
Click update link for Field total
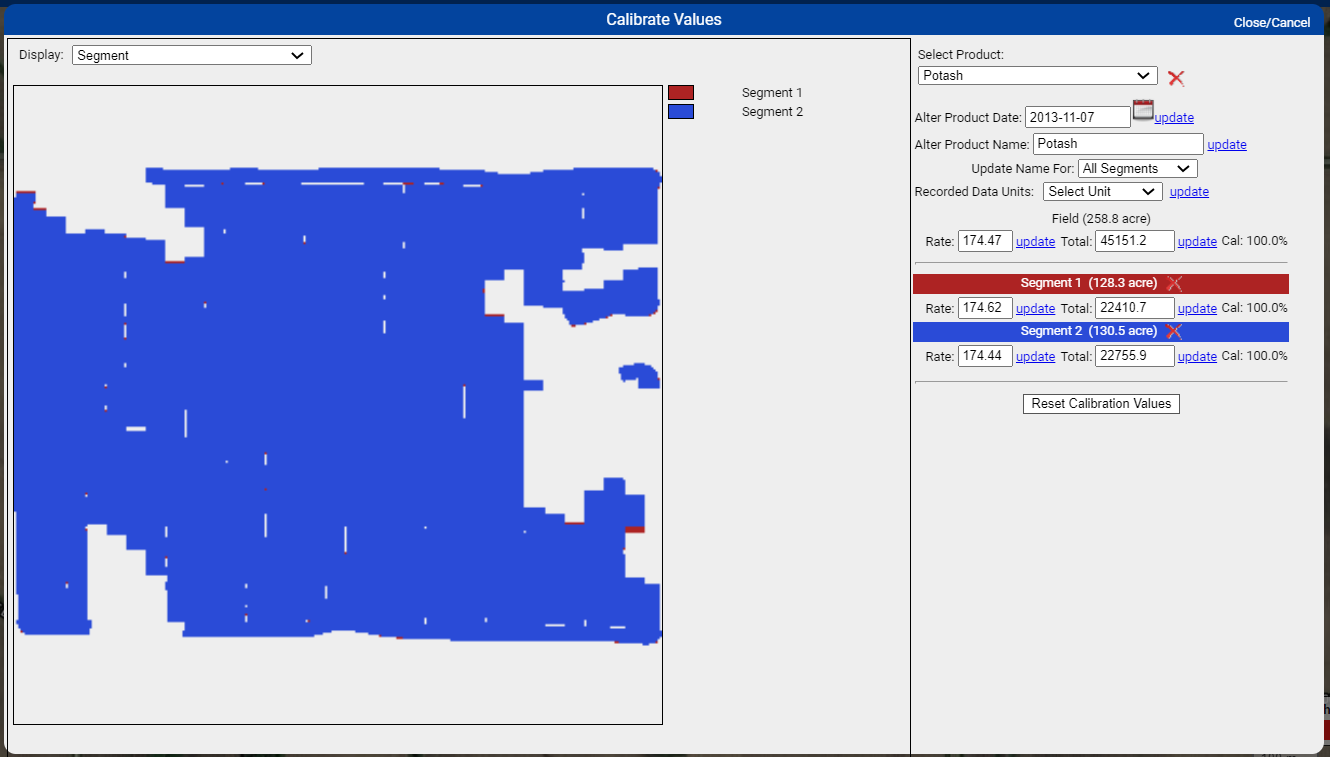pos(1197,242)
